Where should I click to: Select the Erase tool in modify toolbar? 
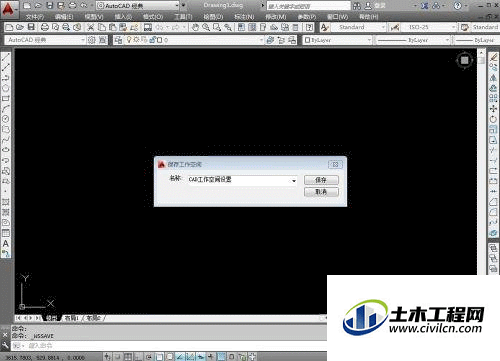493,57
